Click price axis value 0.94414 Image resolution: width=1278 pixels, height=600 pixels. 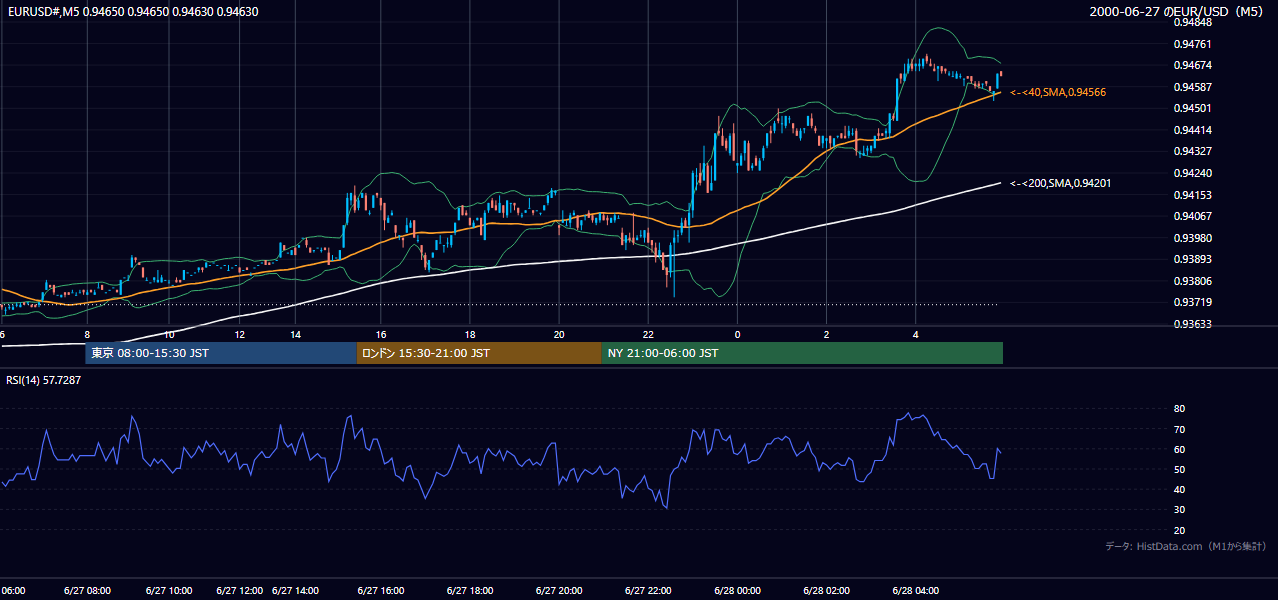[x=1192, y=130]
